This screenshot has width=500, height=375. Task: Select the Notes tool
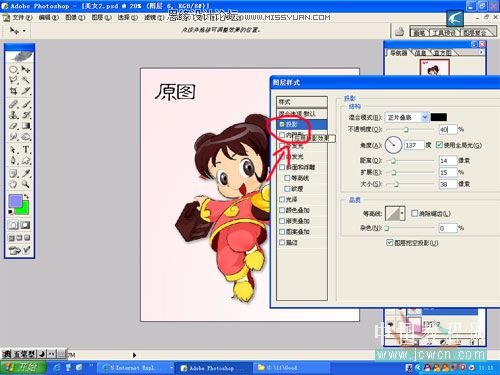point(13,173)
